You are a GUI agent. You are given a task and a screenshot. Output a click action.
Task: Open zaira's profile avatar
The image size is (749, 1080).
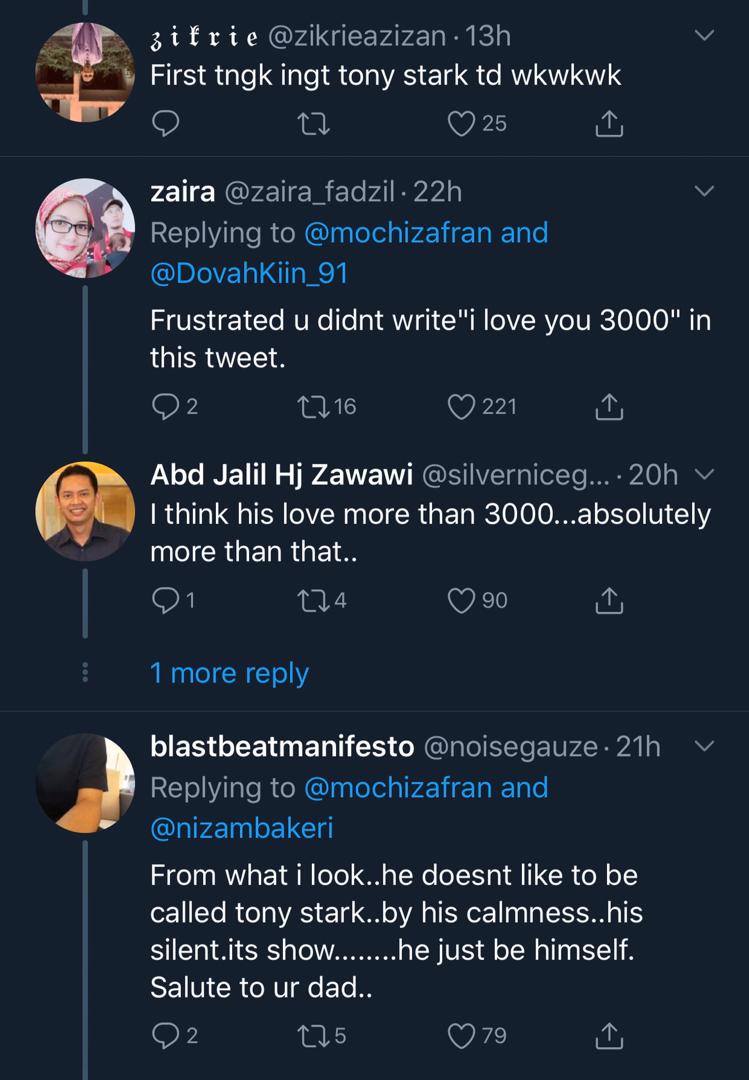coord(85,228)
